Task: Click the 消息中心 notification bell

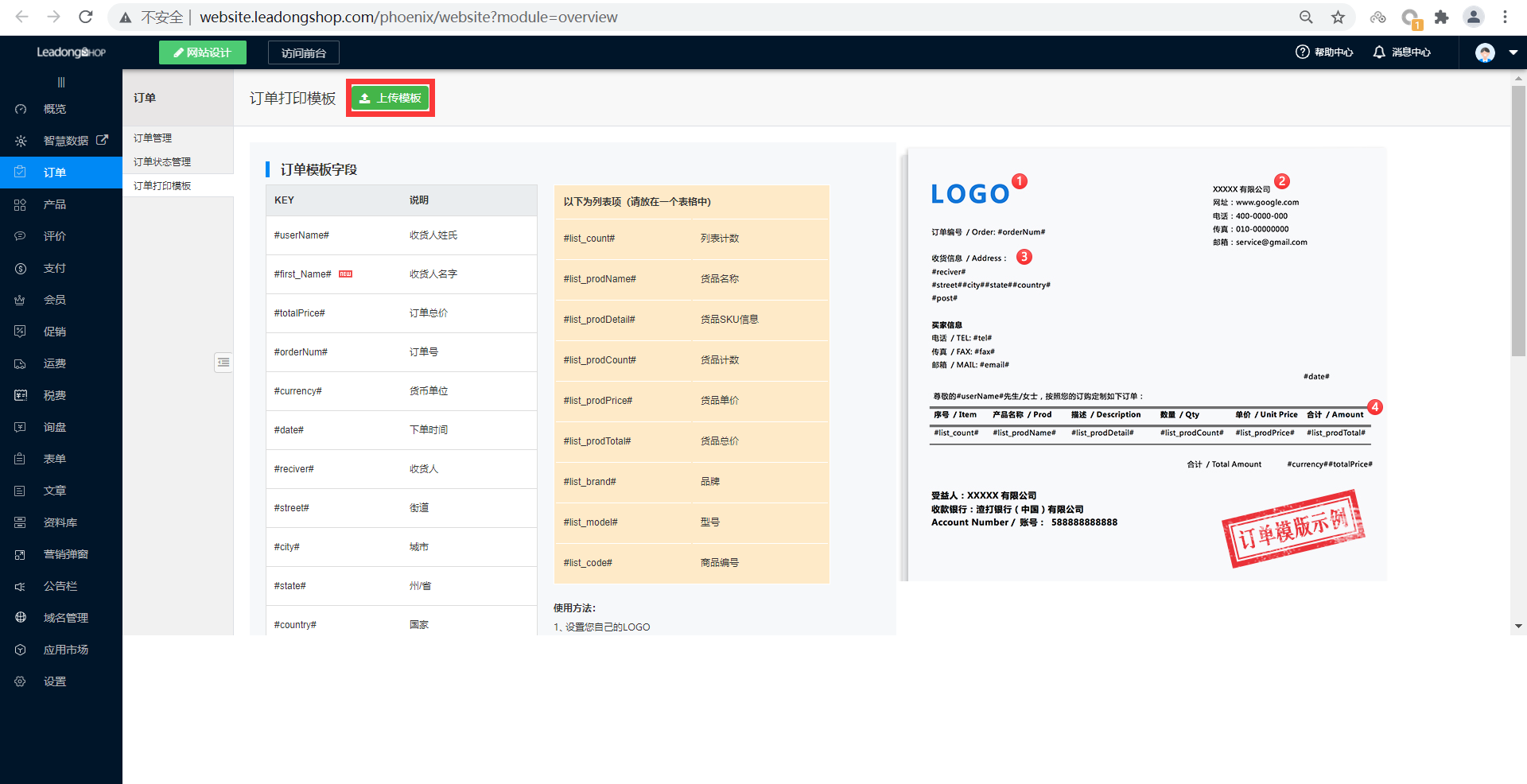Action: tap(1379, 52)
